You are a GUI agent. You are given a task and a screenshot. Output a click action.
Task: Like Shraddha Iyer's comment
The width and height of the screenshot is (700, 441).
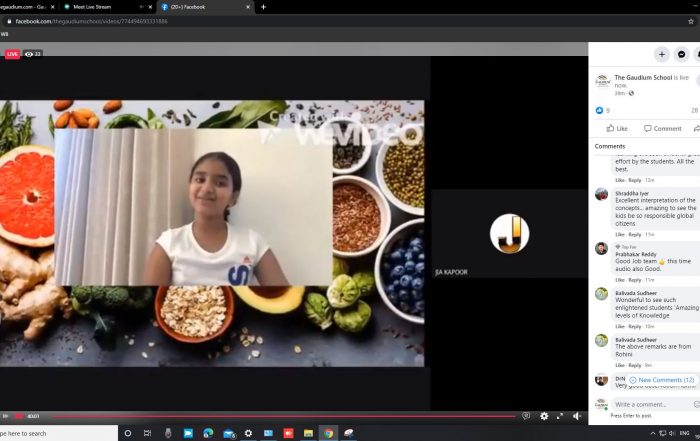coord(620,234)
